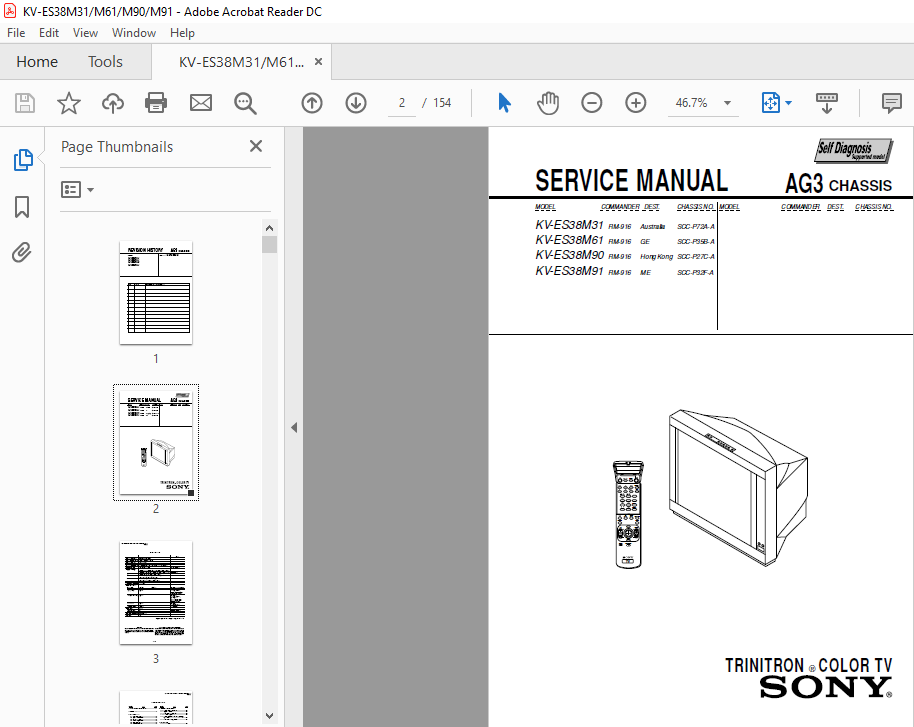The image size is (914, 727).
Task: Add to favorites with the star icon
Action: click(x=69, y=103)
